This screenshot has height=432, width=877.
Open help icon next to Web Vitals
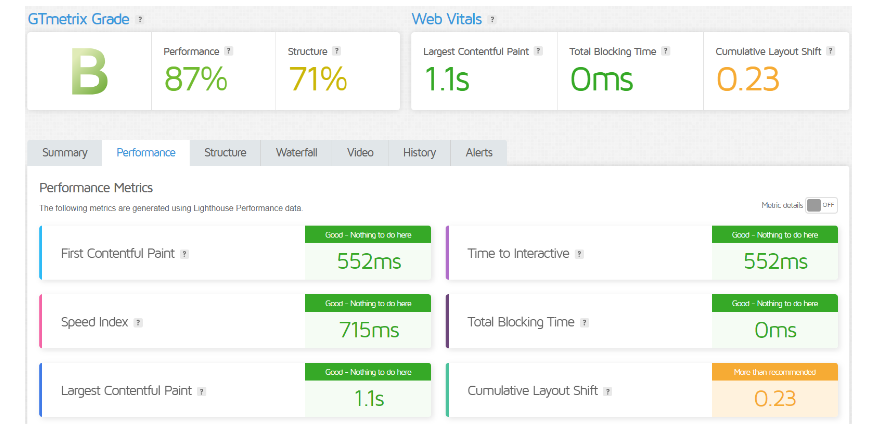492,20
